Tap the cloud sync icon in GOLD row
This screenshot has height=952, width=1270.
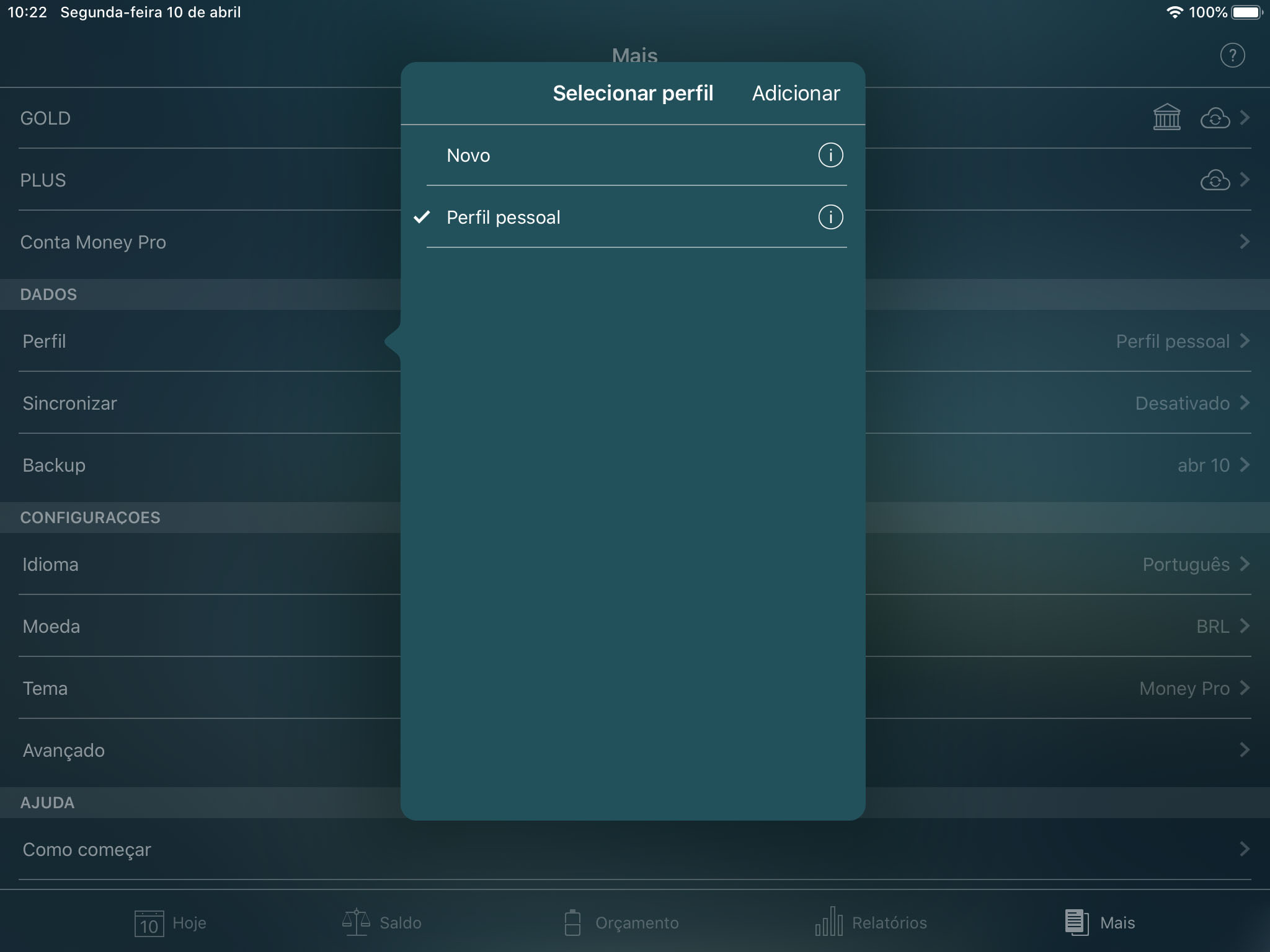pos(1215,118)
